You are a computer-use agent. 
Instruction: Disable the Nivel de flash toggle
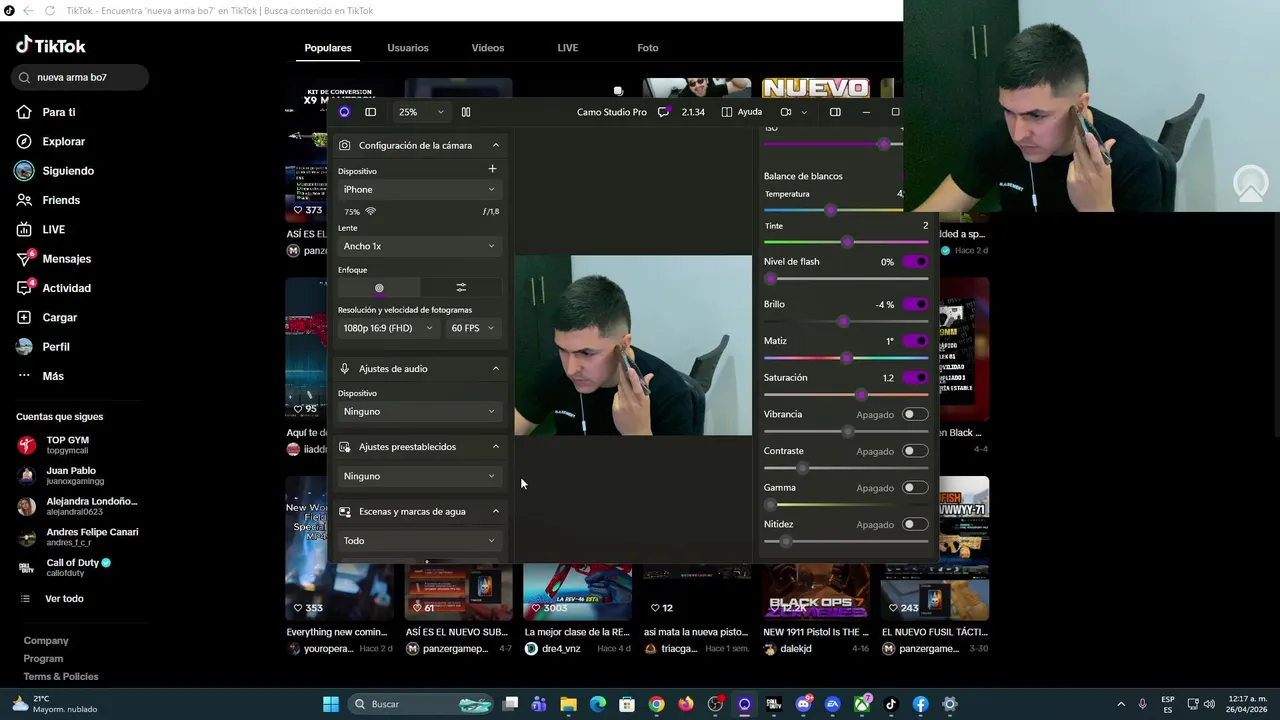(915, 262)
